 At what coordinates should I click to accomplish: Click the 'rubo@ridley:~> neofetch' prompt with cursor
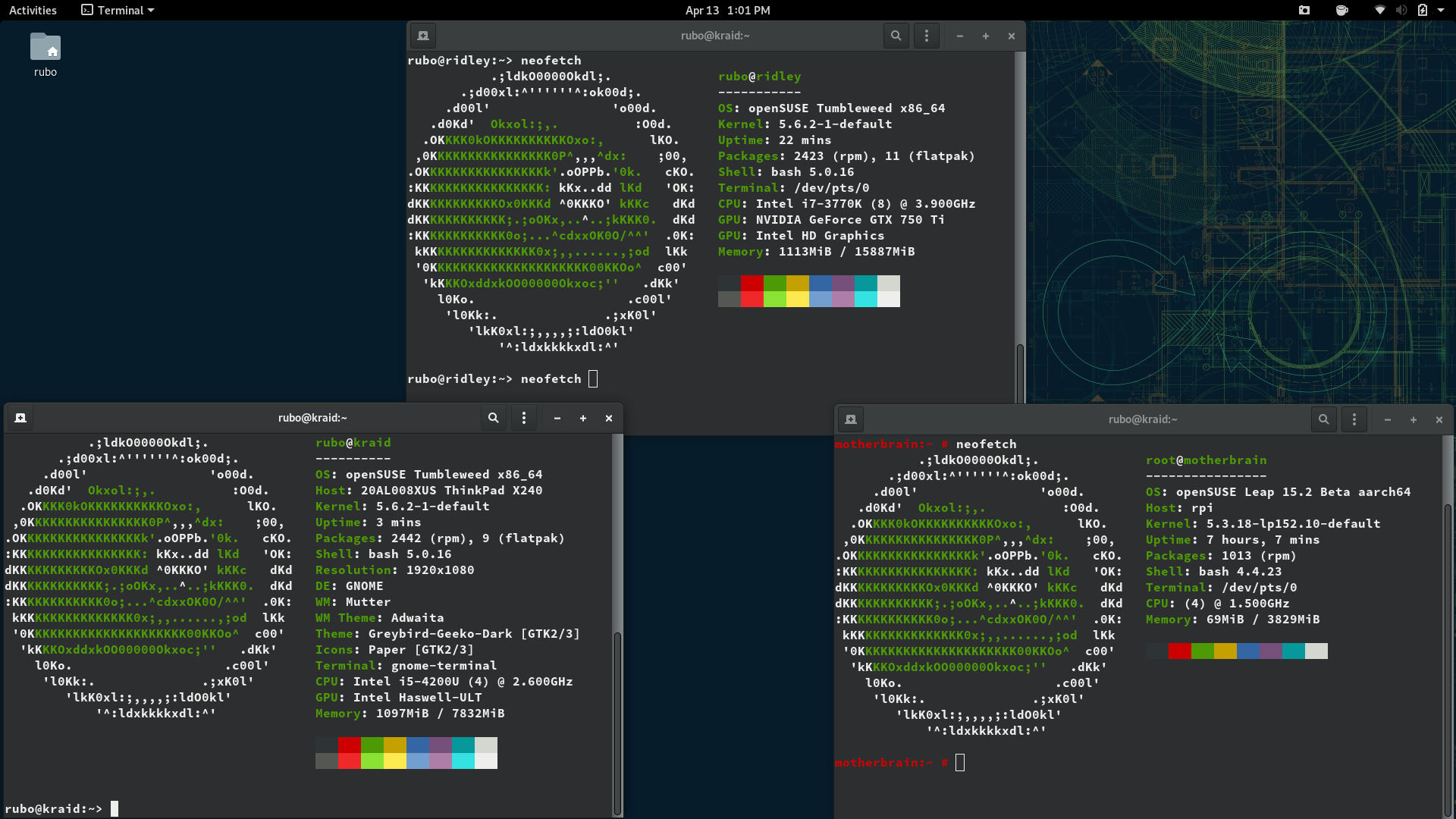click(x=502, y=378)
